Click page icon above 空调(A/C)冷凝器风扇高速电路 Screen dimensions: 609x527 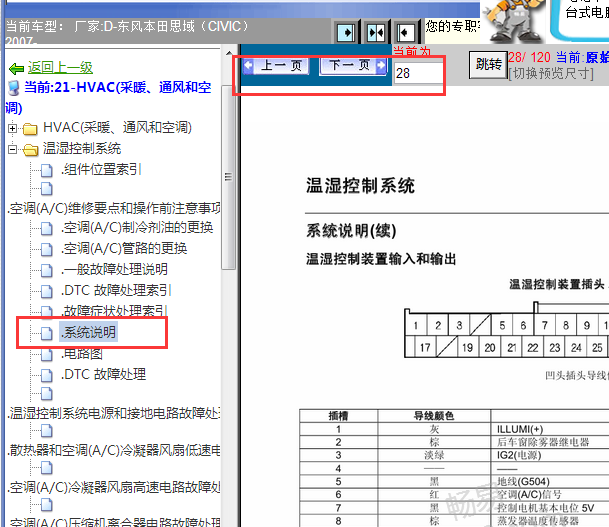tap(47, 468)
